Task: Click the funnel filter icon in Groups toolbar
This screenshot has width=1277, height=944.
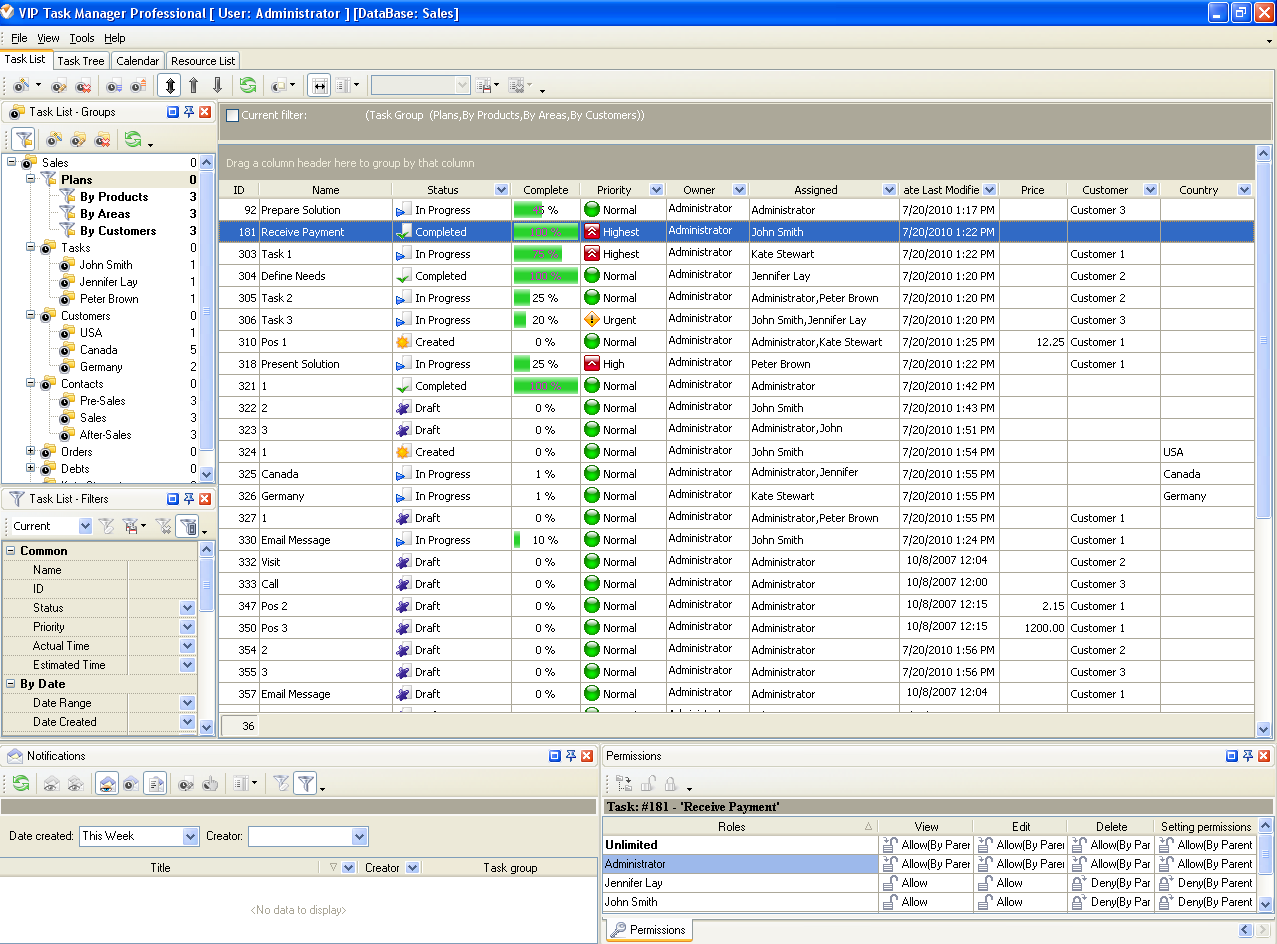Action: click(24, 139)
